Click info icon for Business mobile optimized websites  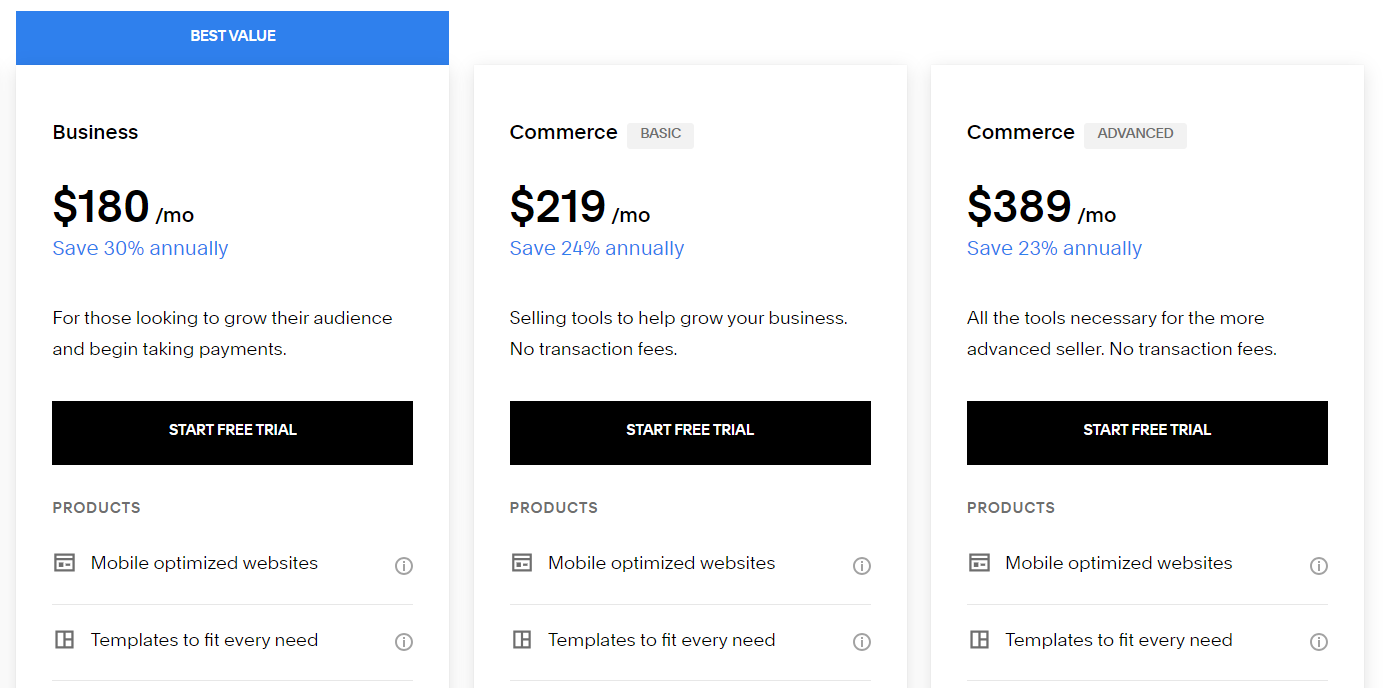click(x=404, y=566)
